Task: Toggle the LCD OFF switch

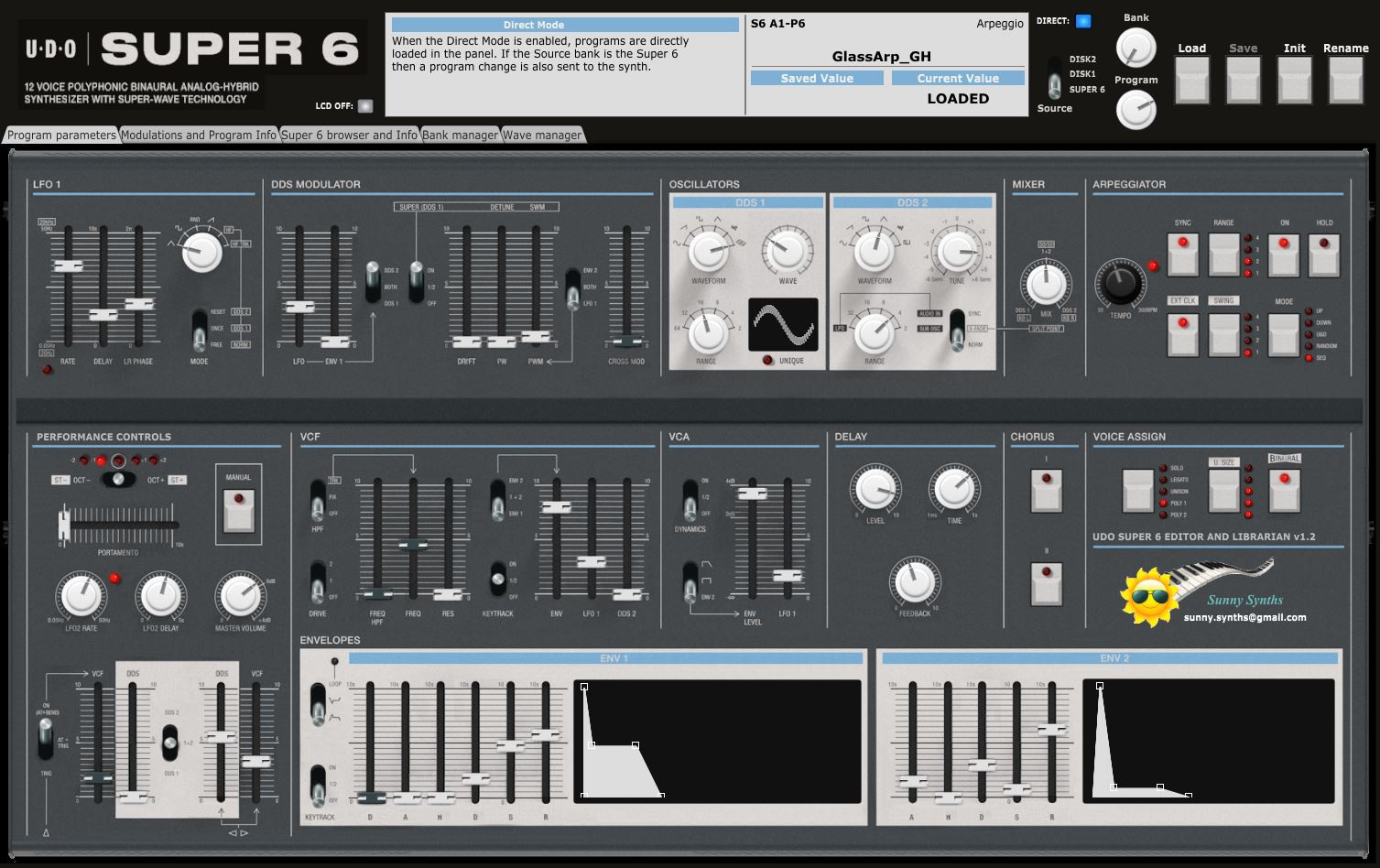Action: (365, 105)
